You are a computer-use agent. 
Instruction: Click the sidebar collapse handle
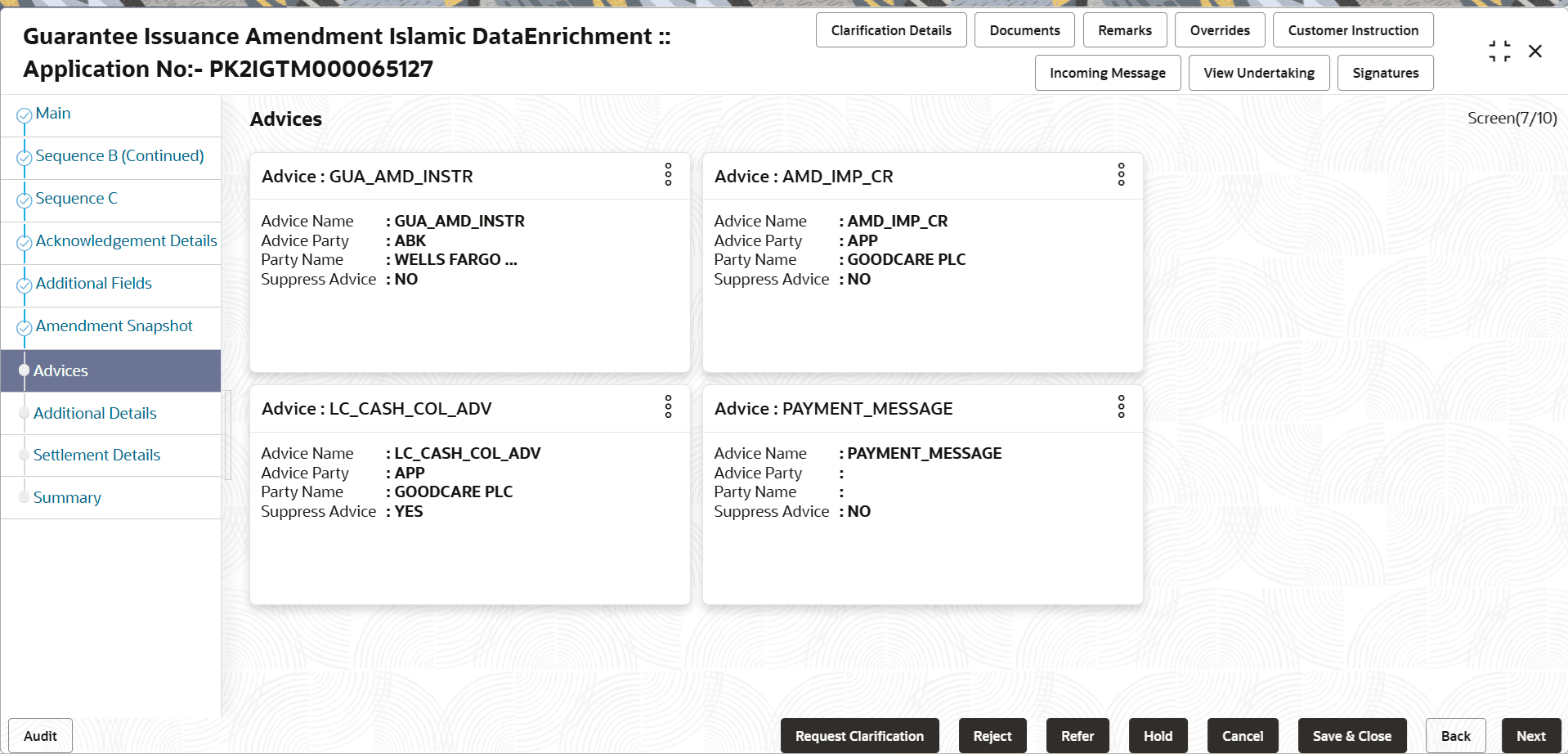[x=228, y=434]
